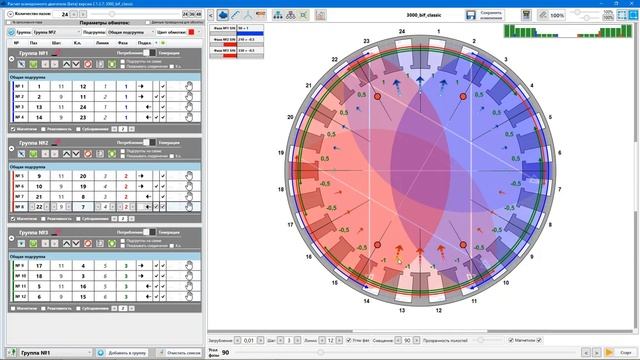The height and width of the screenshot is (360, 640).
Task: Collapse Группа №2 section with round arrow
Action: click(11, 149)
